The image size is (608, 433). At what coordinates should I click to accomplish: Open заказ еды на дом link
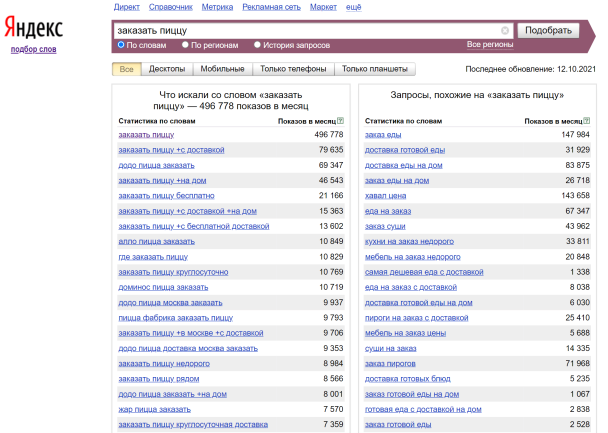(397, 180)
